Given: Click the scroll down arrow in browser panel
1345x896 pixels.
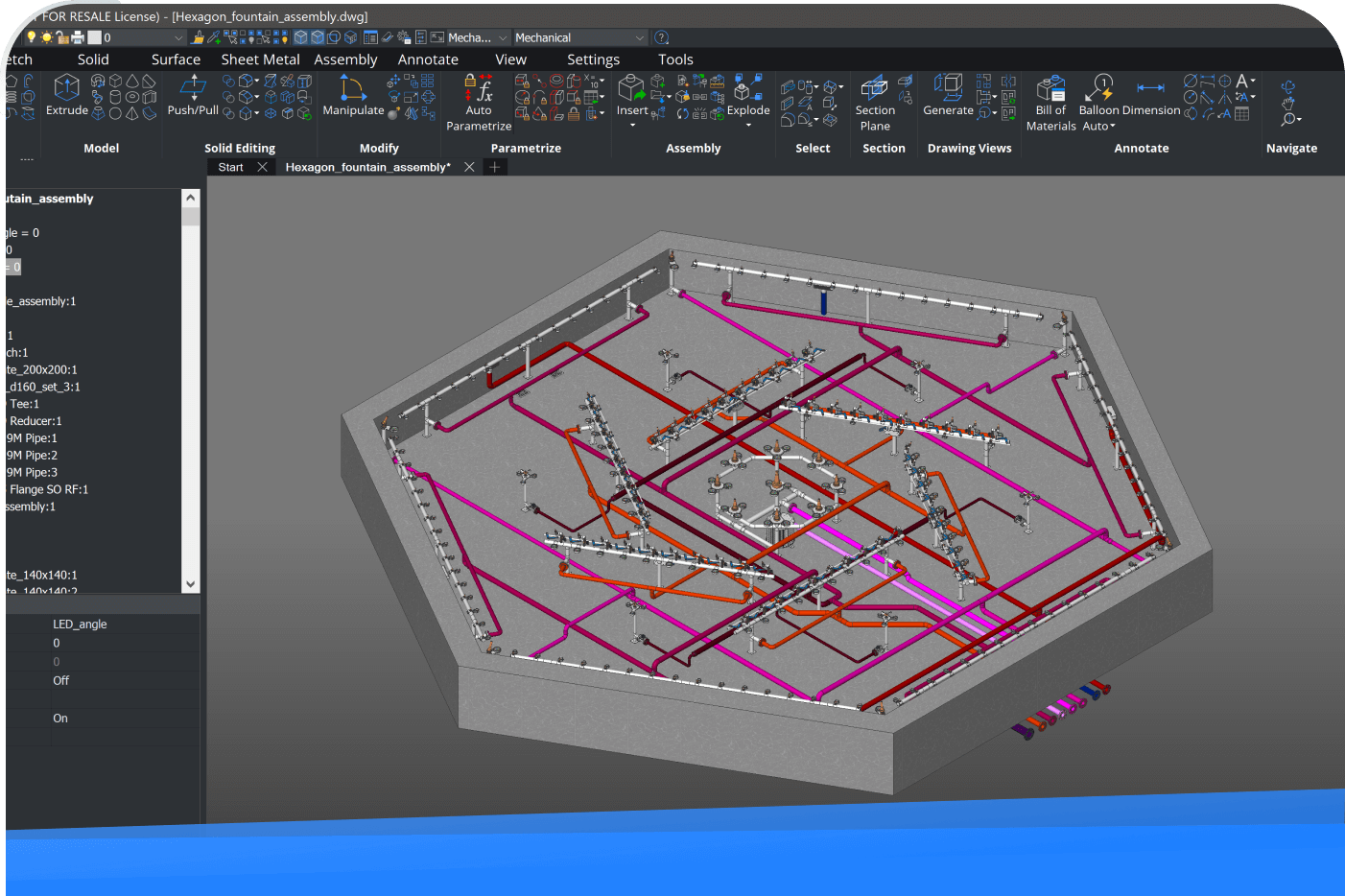Looking at the screenshot, I should (x=191, y=583).
